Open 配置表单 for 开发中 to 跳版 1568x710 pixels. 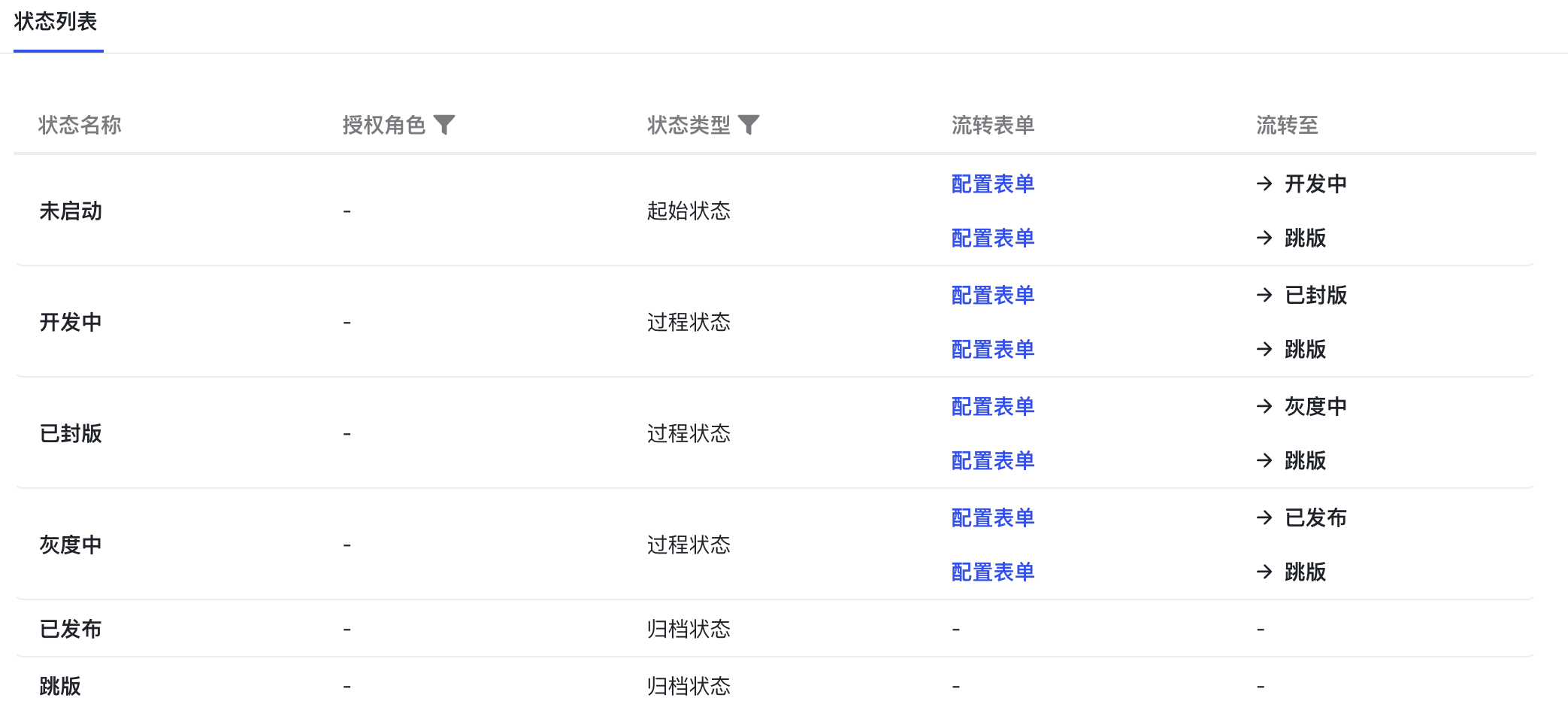(x=992, y=350)
